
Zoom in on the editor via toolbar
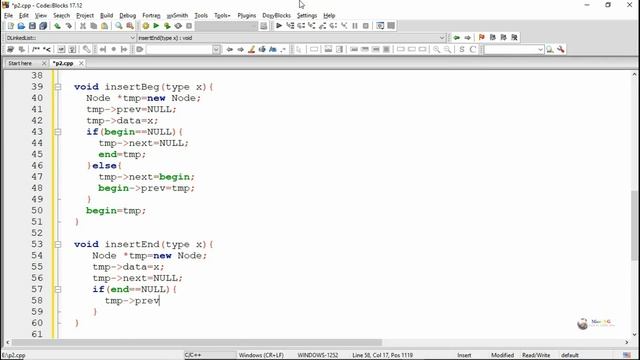pyautogui.click(x=436, y=49)
